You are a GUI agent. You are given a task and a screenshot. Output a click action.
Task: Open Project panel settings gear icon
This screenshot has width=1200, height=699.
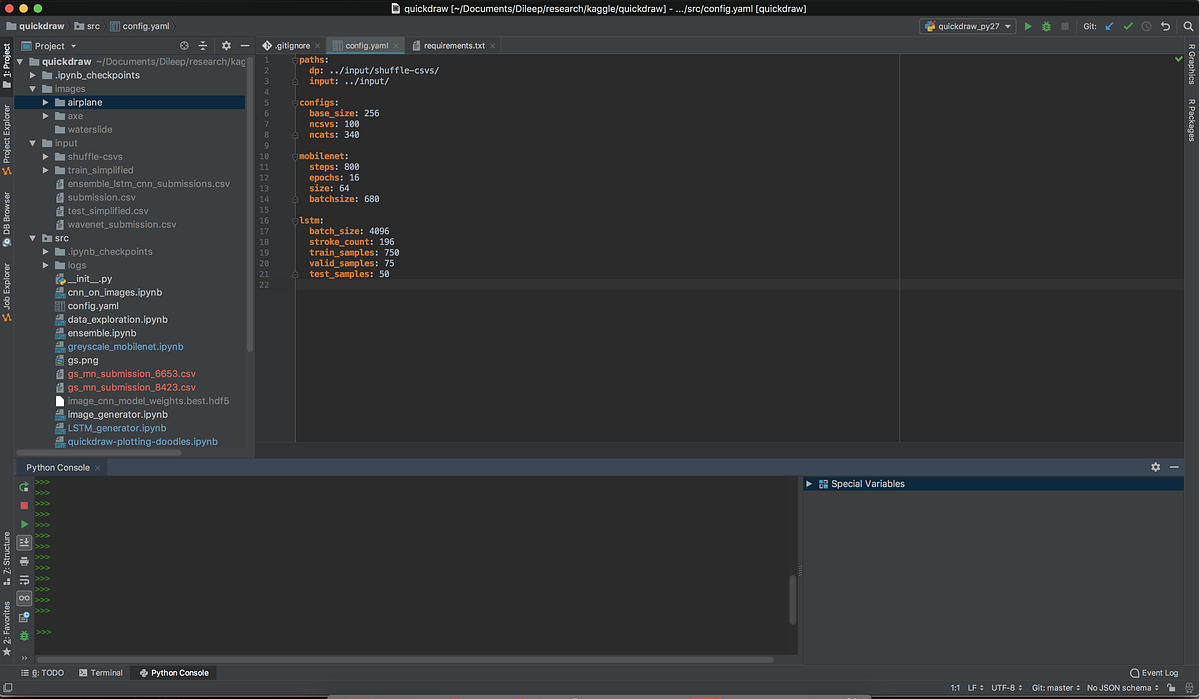(226, 45)
